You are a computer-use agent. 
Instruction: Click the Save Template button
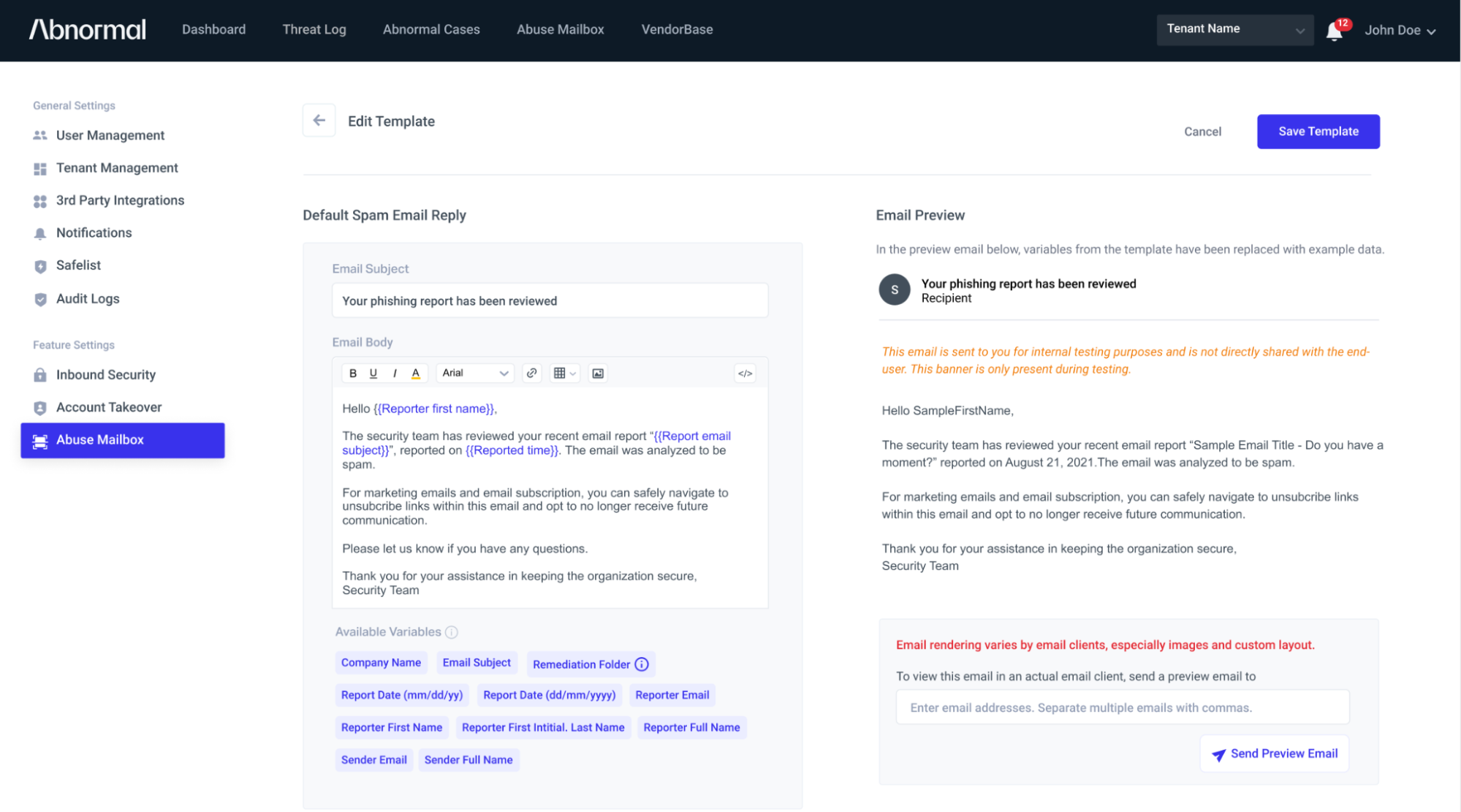[x=1318, y=132]
